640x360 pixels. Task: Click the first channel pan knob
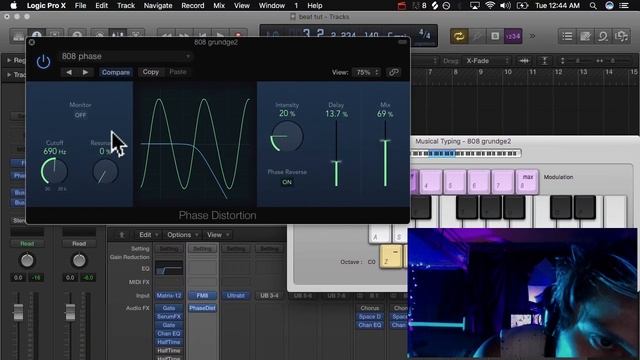(27, 260)
